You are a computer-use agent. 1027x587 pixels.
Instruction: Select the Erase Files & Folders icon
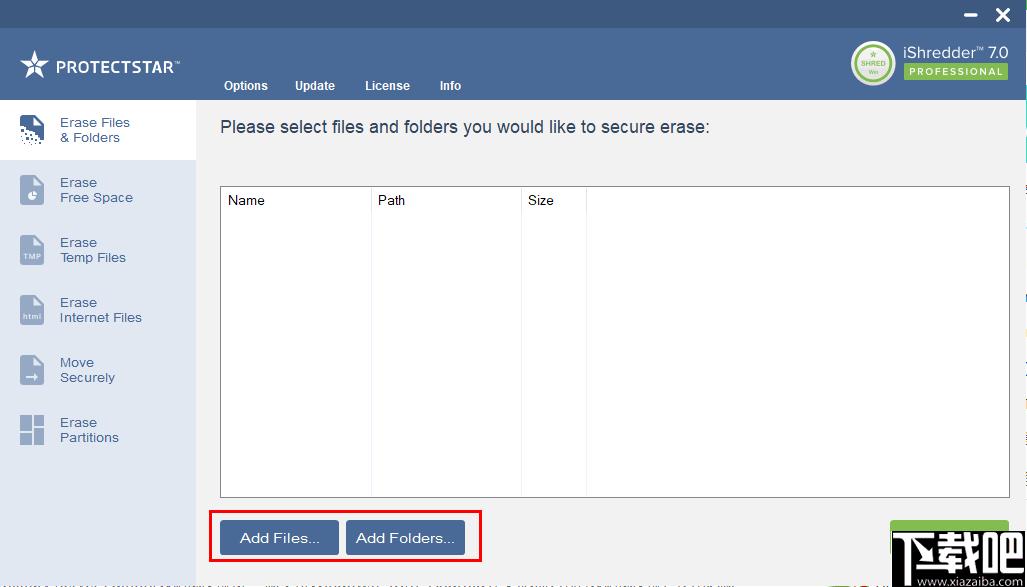[32, 130]
